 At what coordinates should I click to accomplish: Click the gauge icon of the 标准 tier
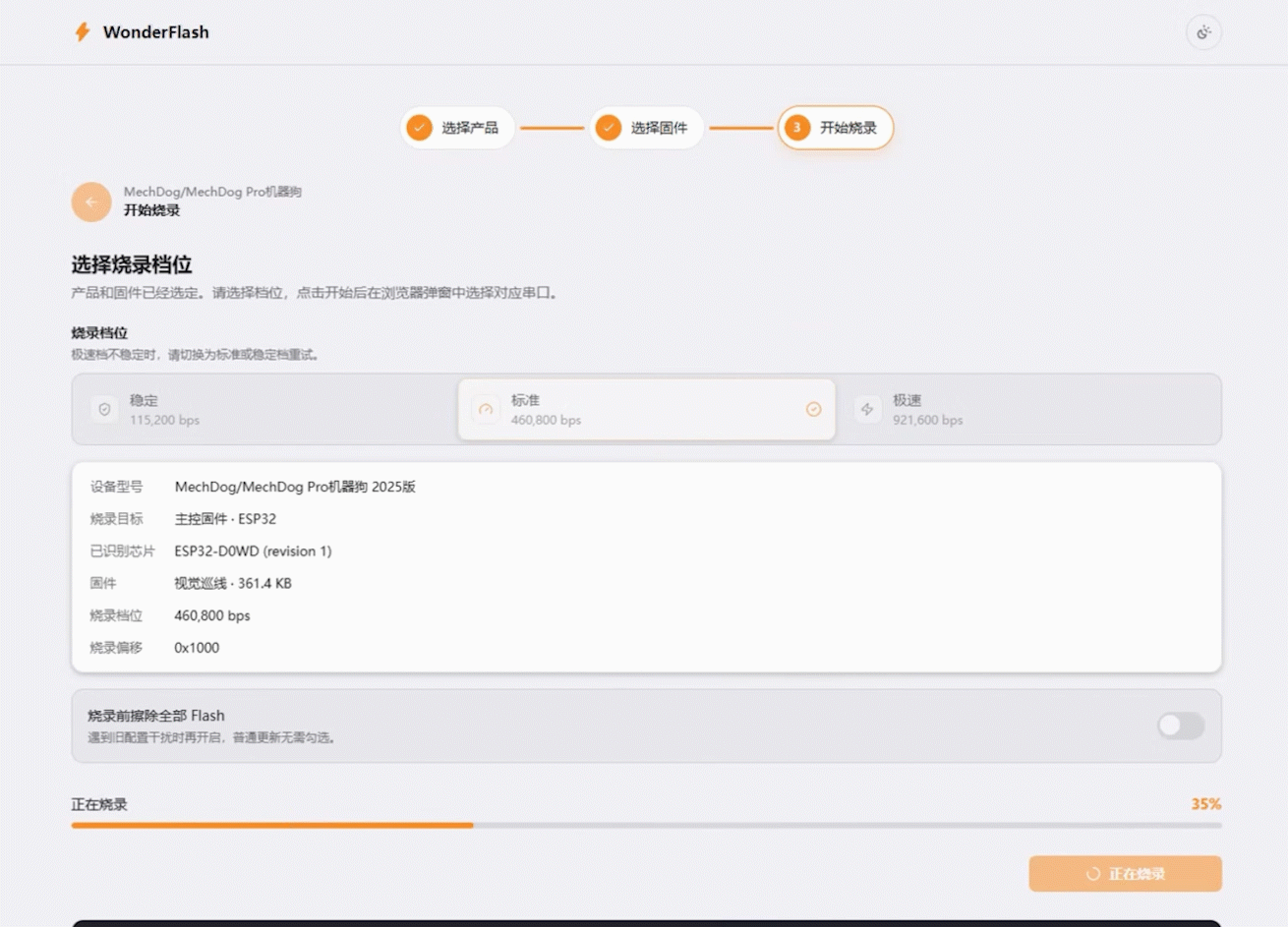point(486,409)
